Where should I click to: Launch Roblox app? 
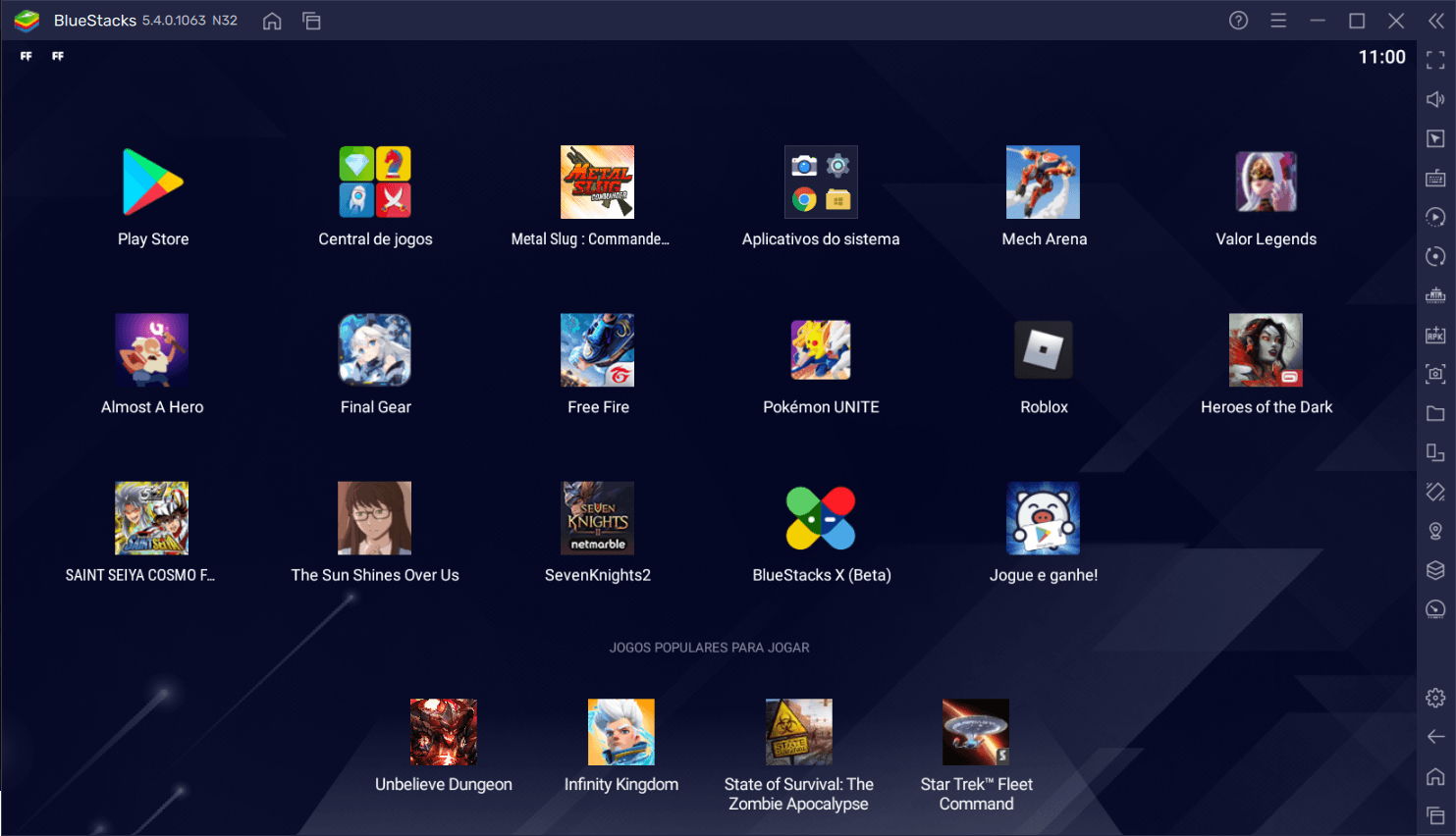pyautogui.click(x=1044, y=350)
